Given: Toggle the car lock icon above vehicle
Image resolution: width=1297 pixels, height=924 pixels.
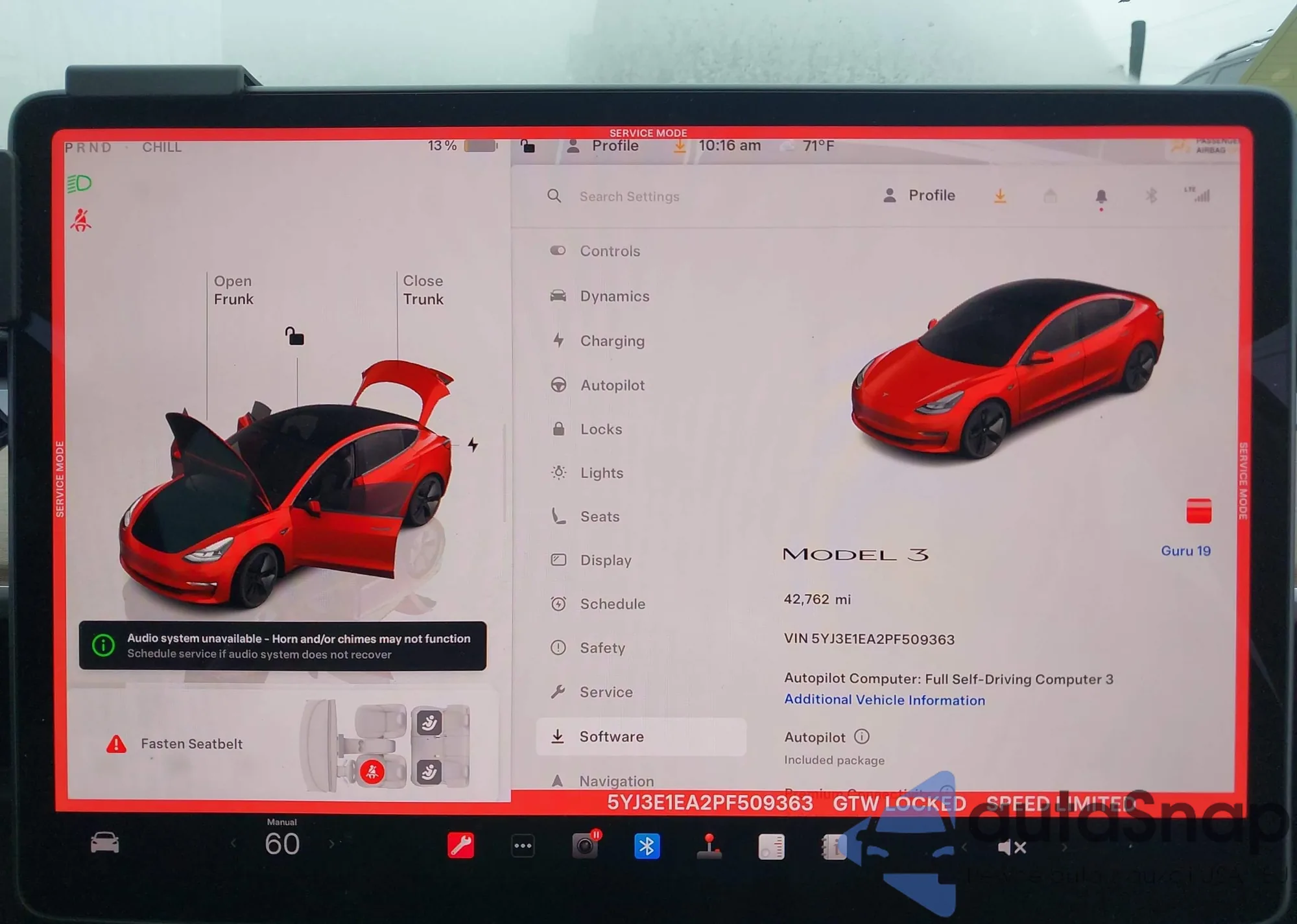Looking at the screenshot, I should point(294,336).
